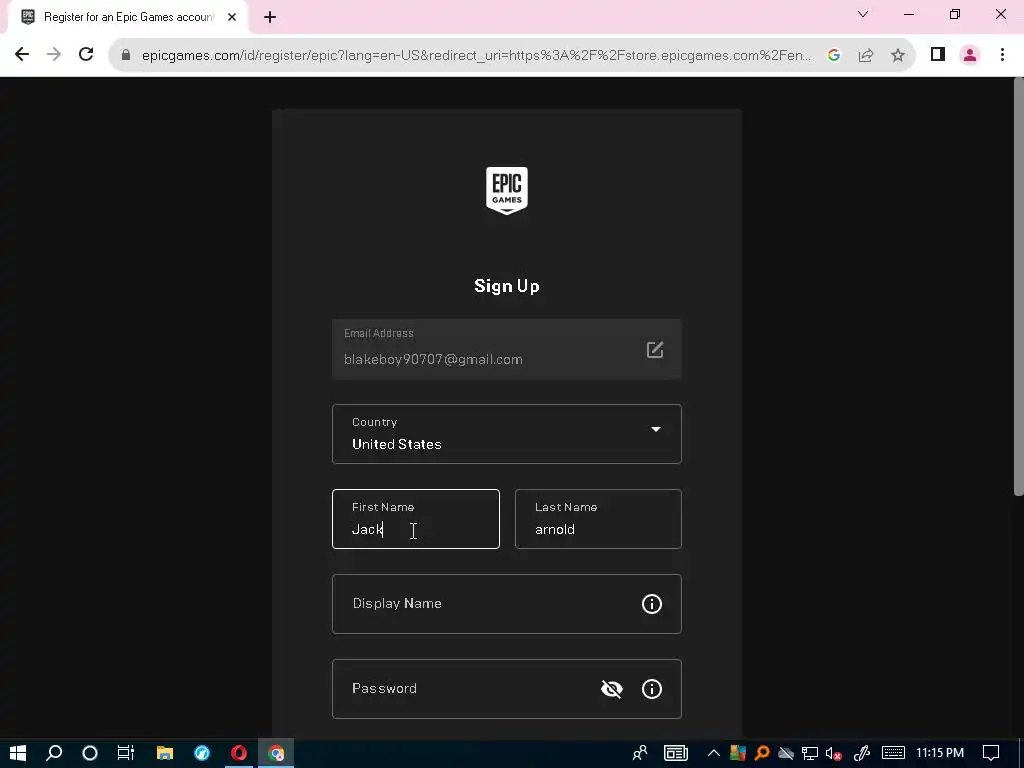
Task: Click the OneDrive tray icon
Action: pos(786,753)
